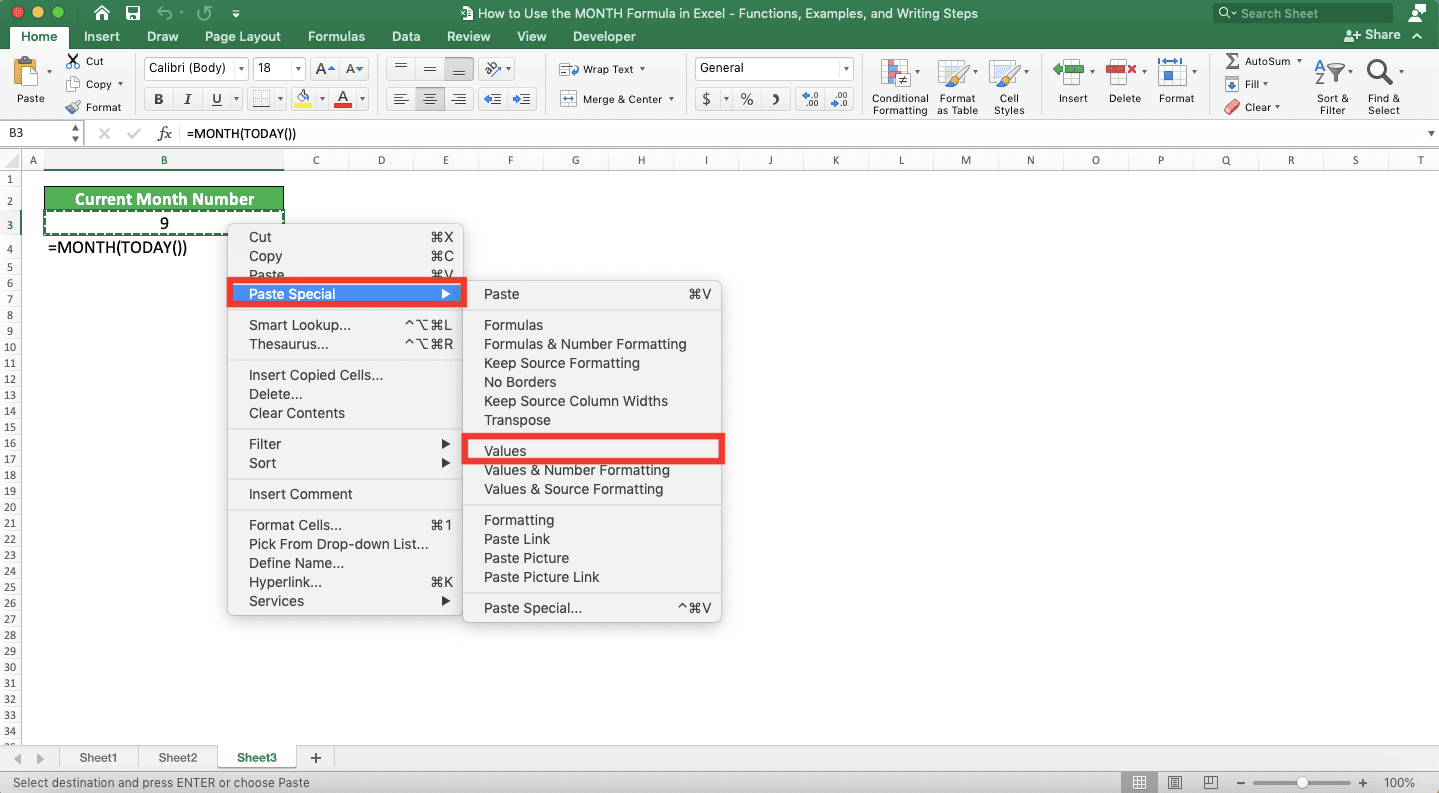Set top vertical alignment
This screenshot has width=1439, height=793.
(400, 69)
